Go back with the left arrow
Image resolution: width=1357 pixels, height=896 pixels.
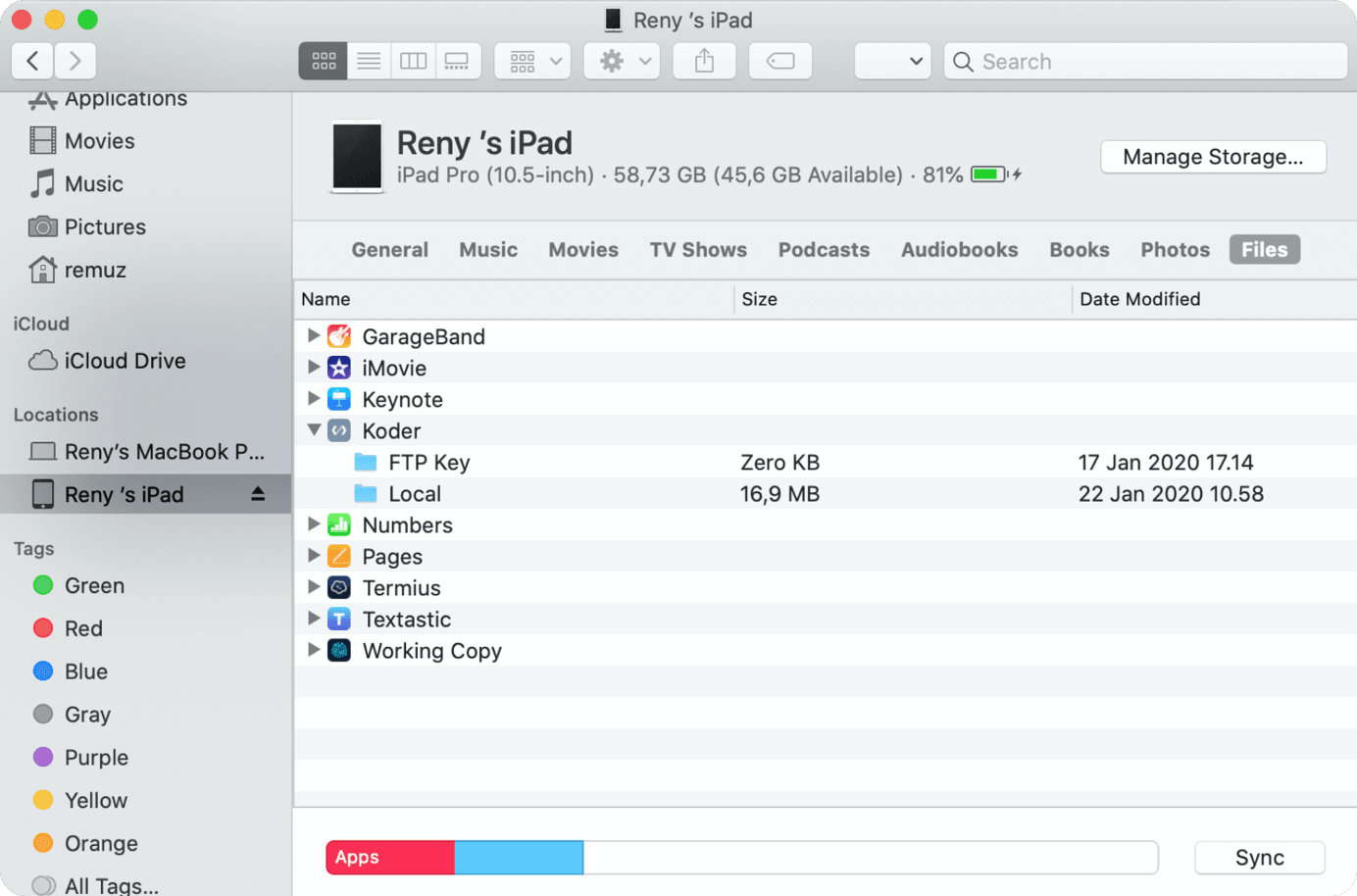click(x=32, y=61)
